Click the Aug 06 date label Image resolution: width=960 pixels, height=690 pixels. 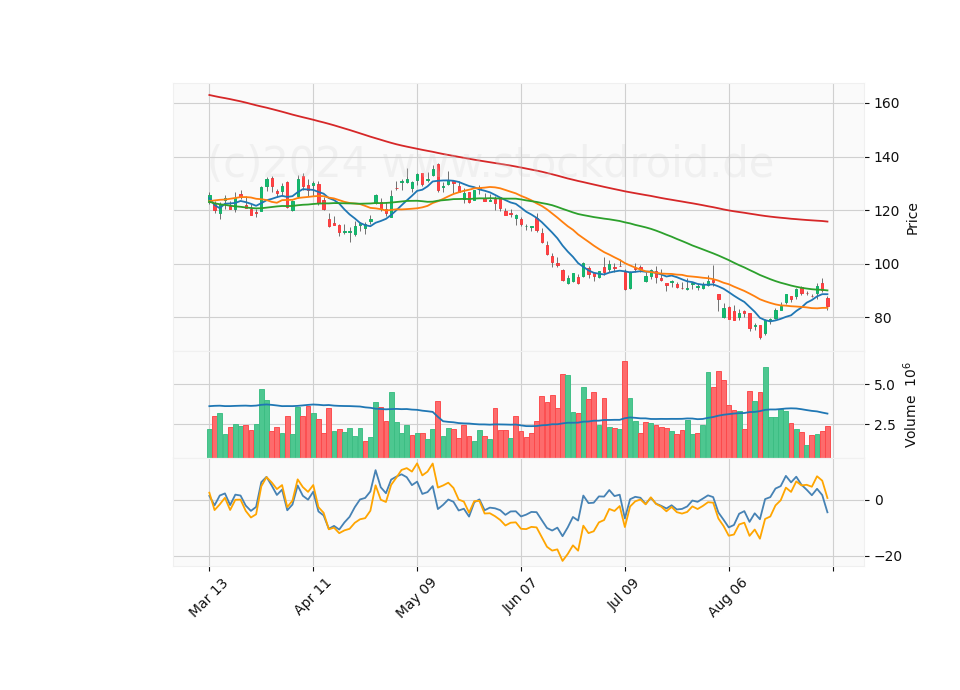(x=727, y=597)
